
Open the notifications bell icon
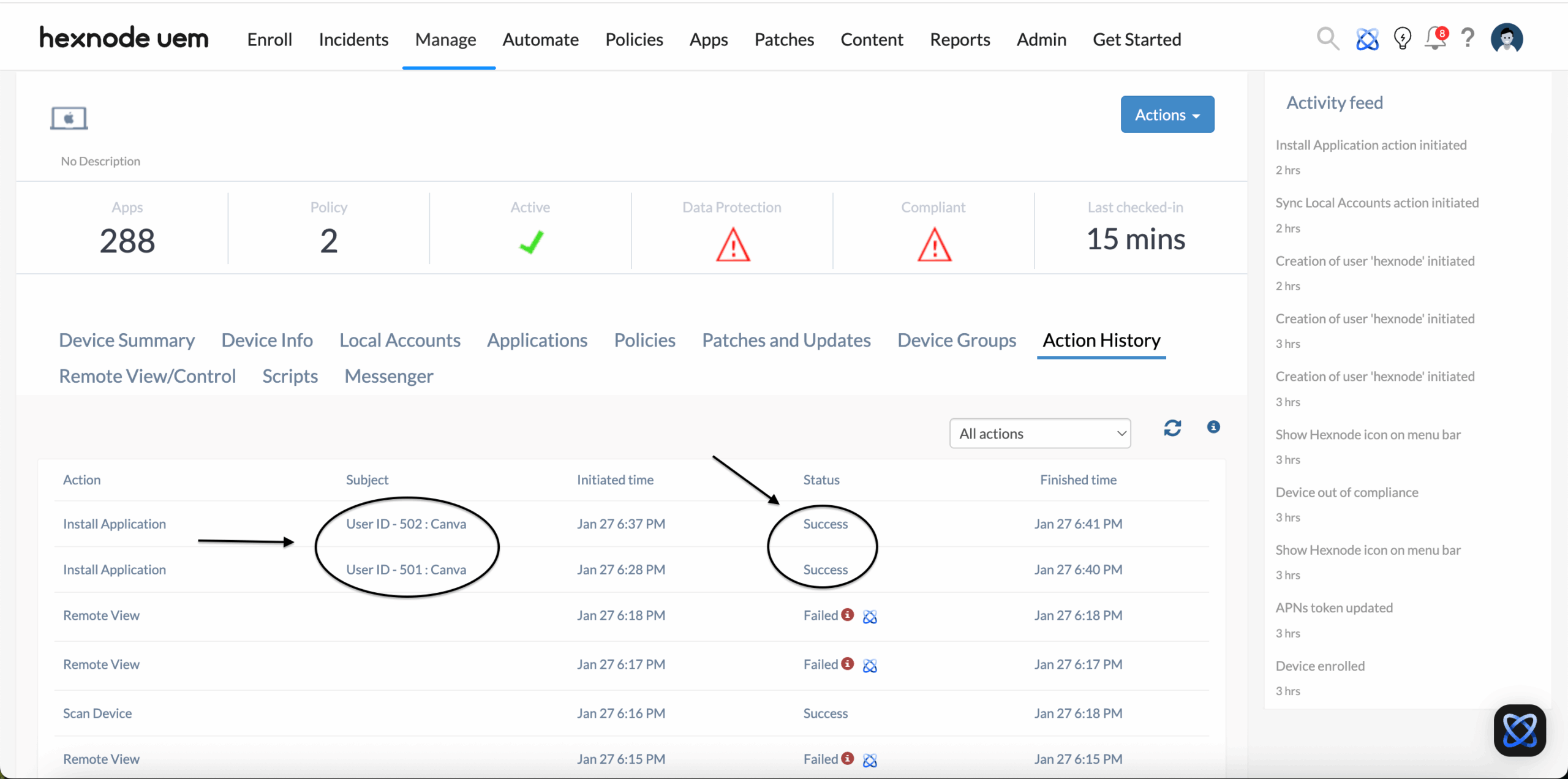[x=1435, y=39]
